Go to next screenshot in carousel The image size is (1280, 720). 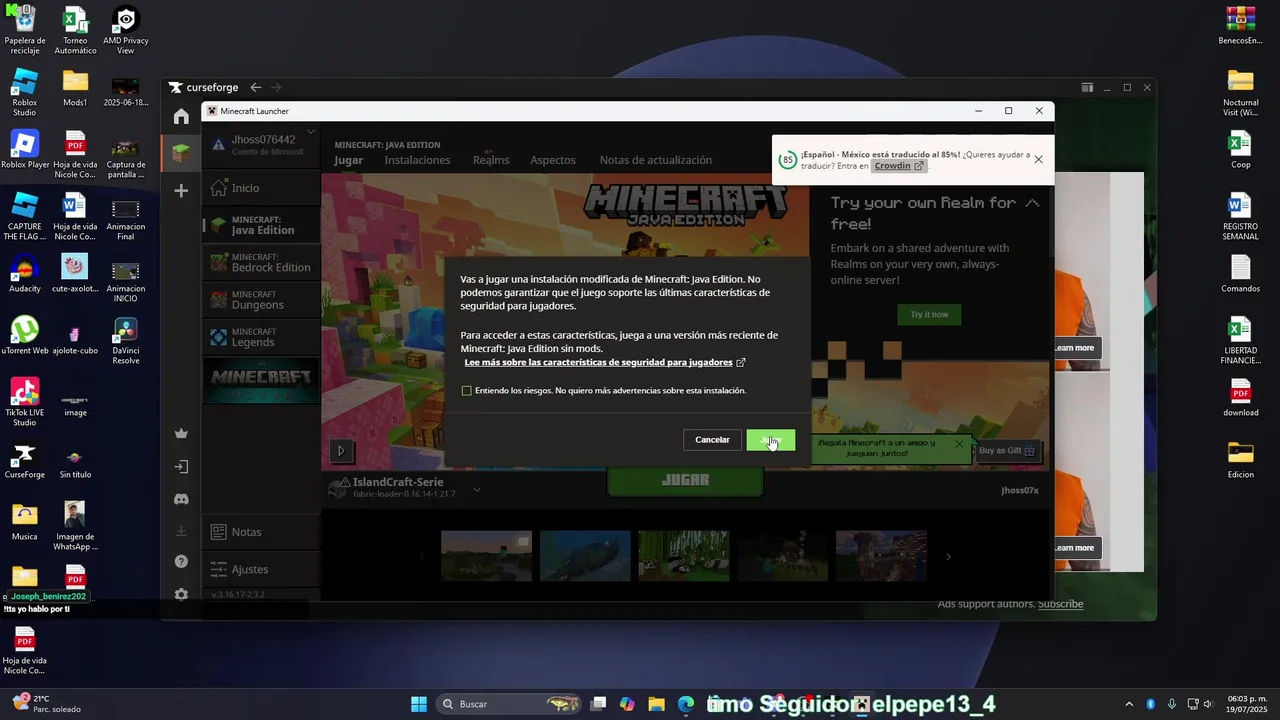pyautogui.click(x=948, y=557)
